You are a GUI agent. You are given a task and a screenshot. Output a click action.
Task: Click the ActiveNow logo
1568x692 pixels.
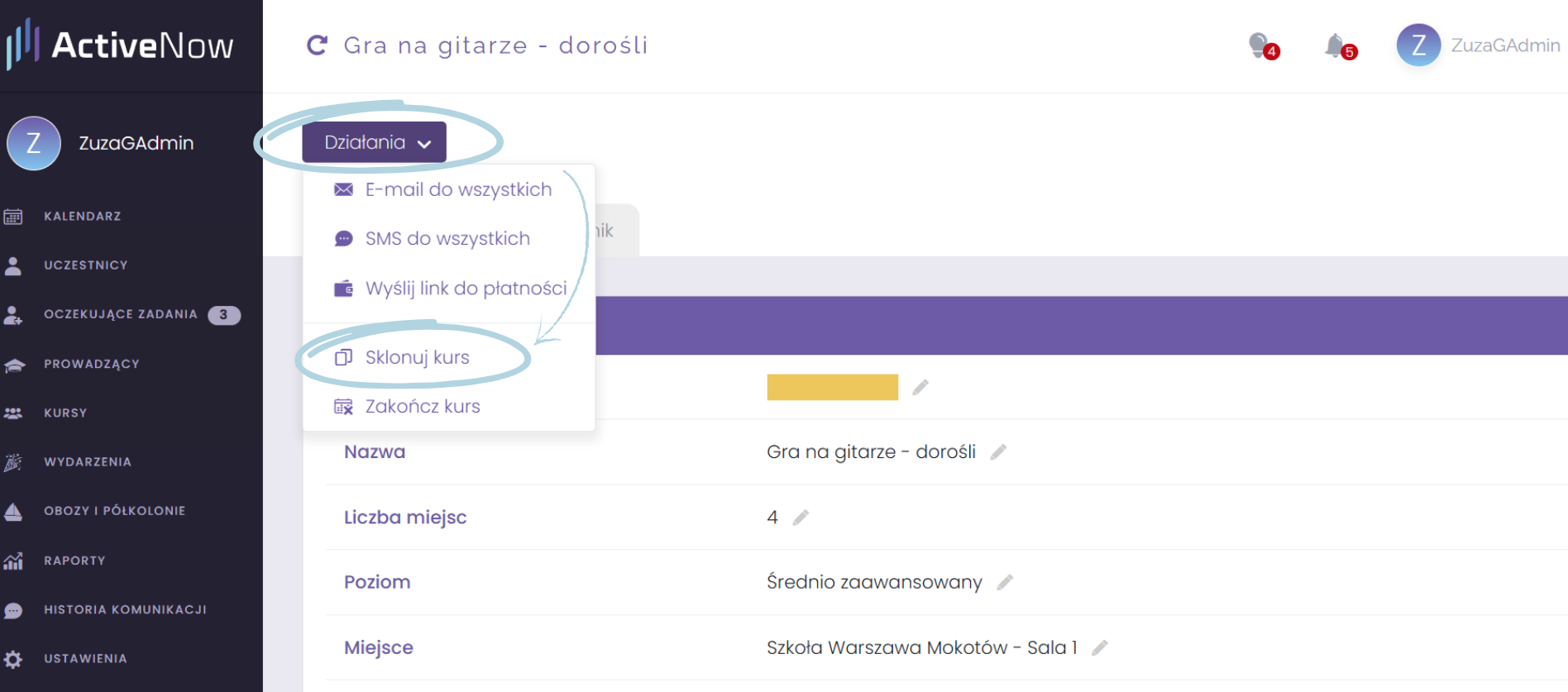[121, 45]
